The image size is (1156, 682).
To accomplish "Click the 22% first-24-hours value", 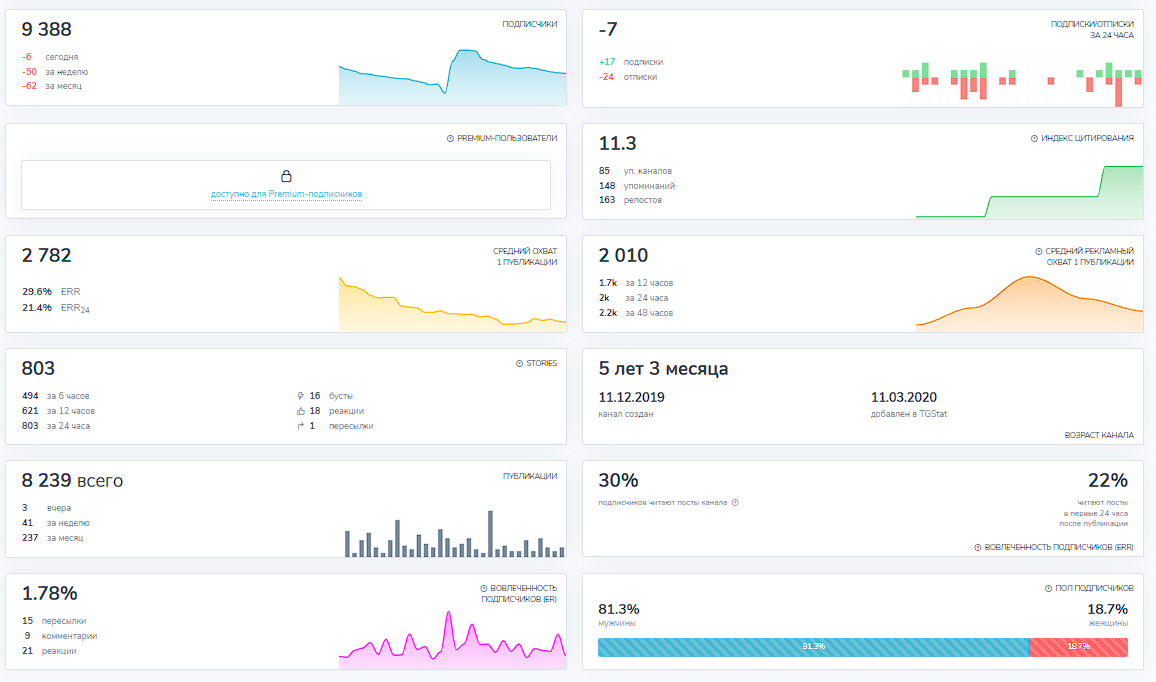I will pos(1107,481).
